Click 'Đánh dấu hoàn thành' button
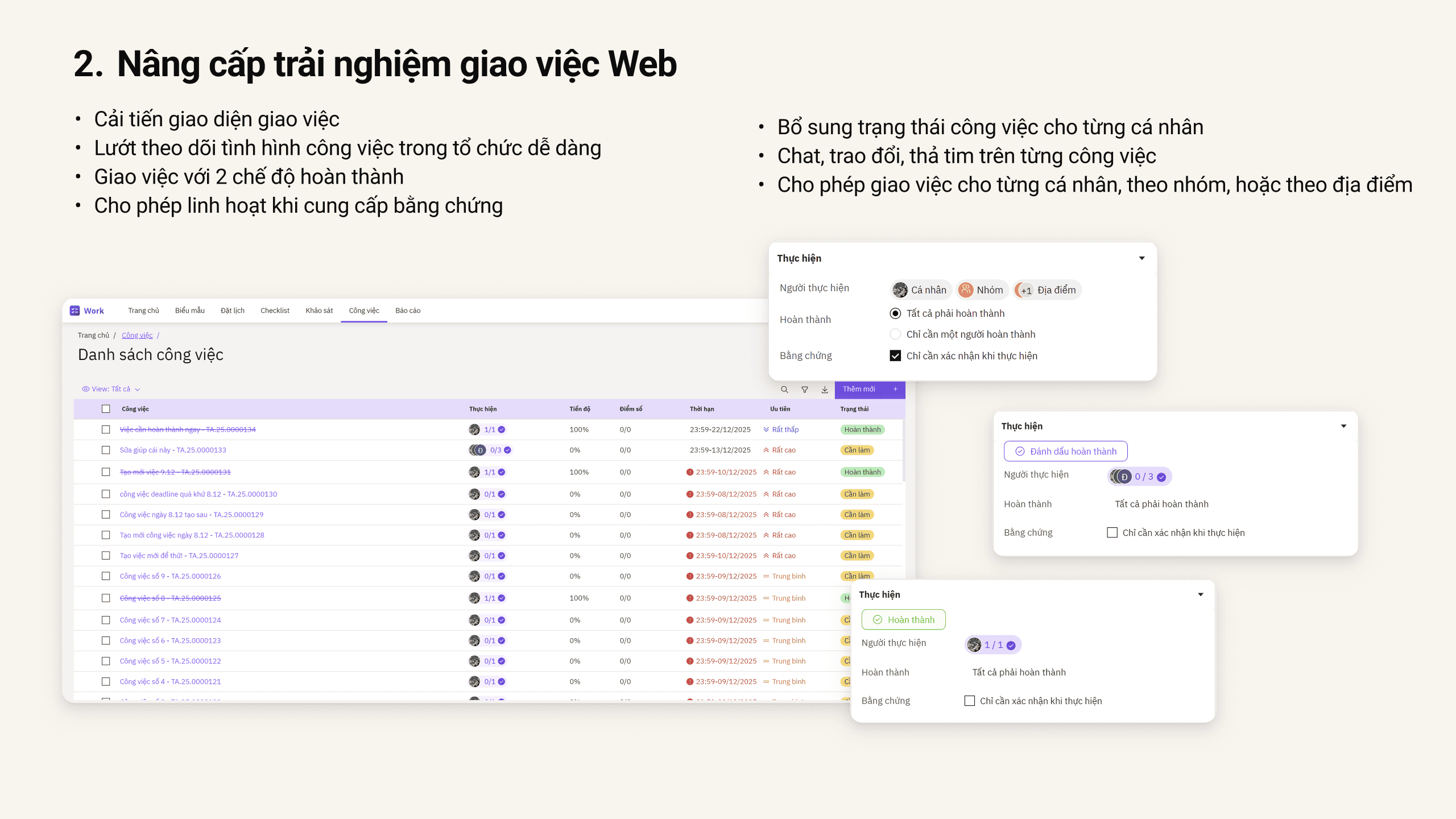This screenshot has width=1456, height=819. coord(1065,451)
